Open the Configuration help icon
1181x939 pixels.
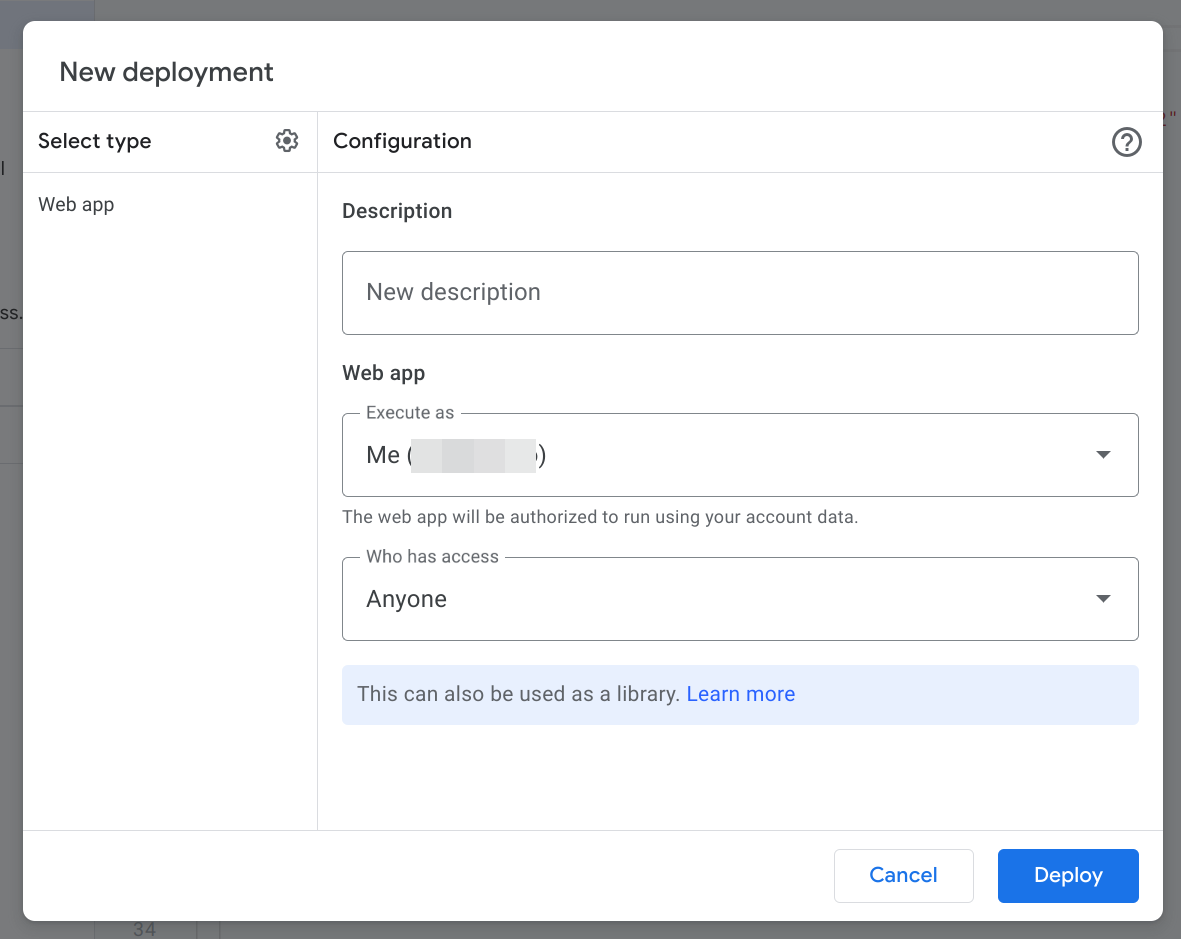(x=1126, y=142)
